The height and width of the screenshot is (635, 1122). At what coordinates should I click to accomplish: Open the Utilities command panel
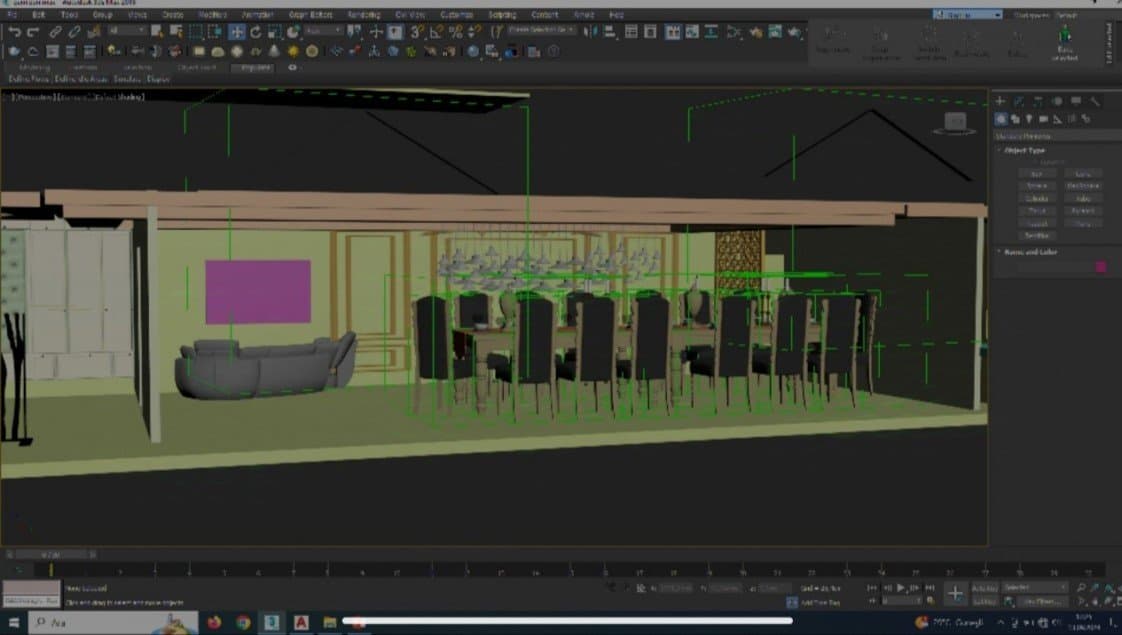1095,102
